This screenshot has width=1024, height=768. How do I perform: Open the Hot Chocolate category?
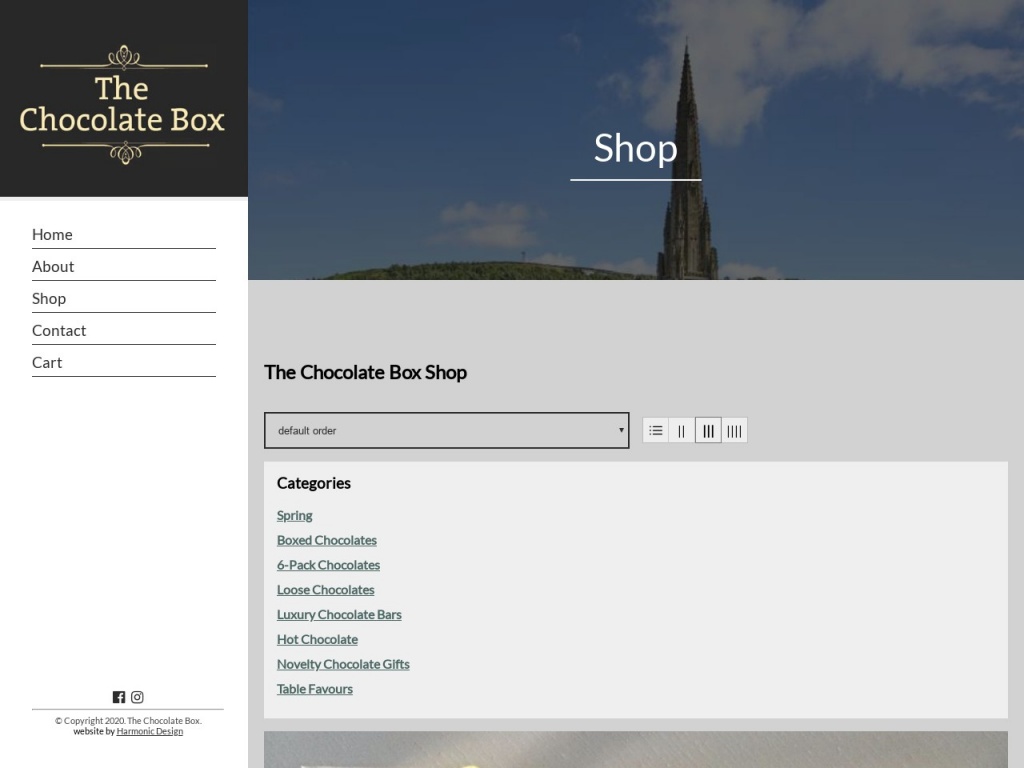(317, 639)
